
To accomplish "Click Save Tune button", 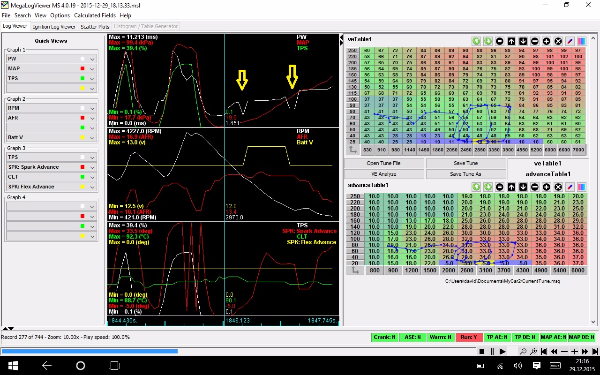I will click(466, 163).
